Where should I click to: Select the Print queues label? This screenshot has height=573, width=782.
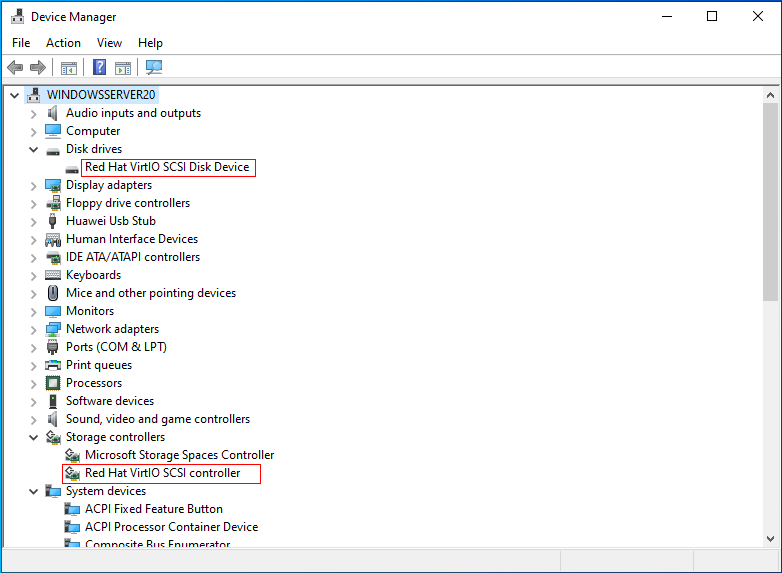pos(99,365)
